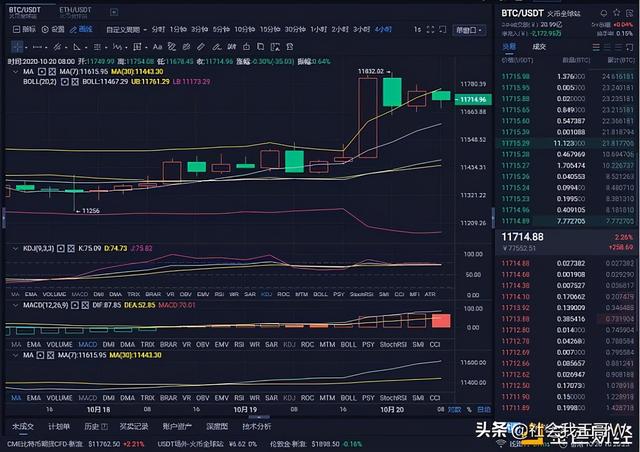Open the 历史 history tab
Screen dimensions: 640x452
point(96,427)
